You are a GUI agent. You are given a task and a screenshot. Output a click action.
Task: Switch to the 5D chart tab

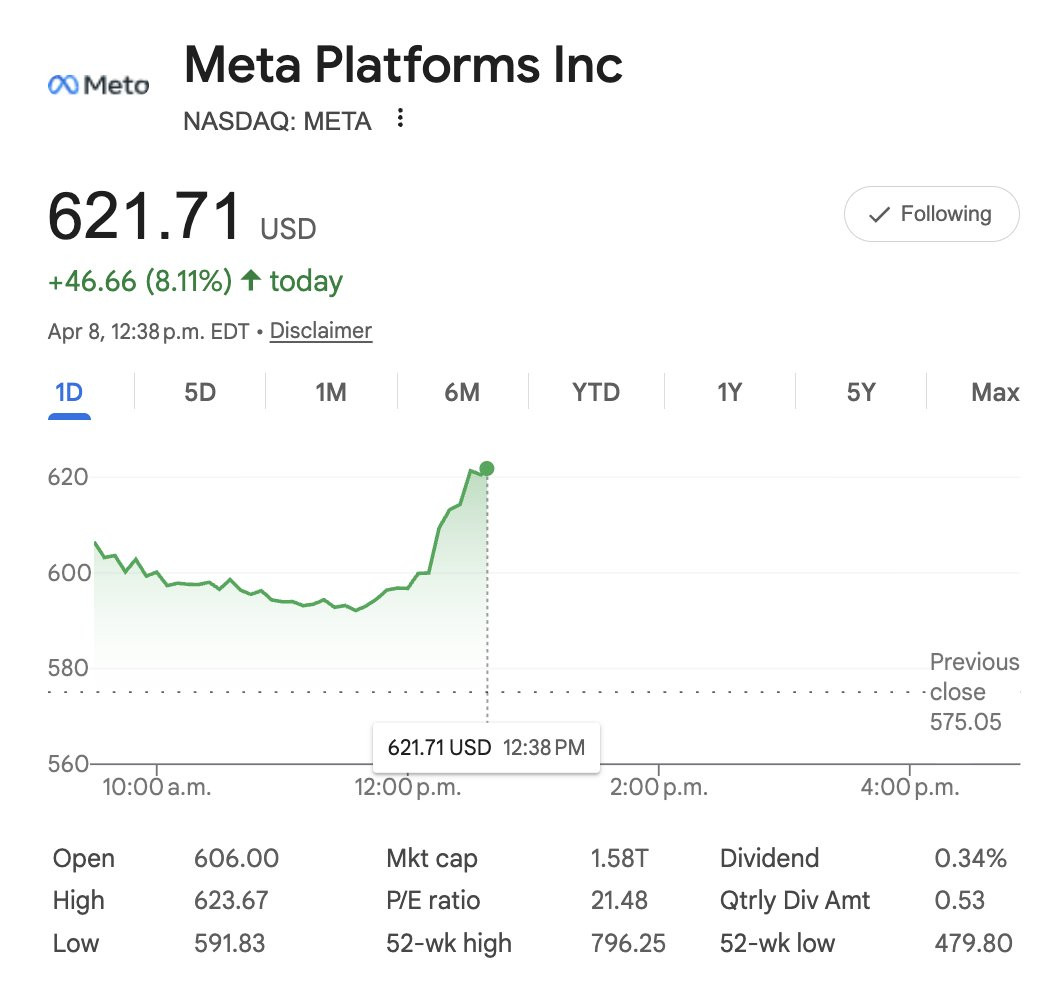point(200,392)
